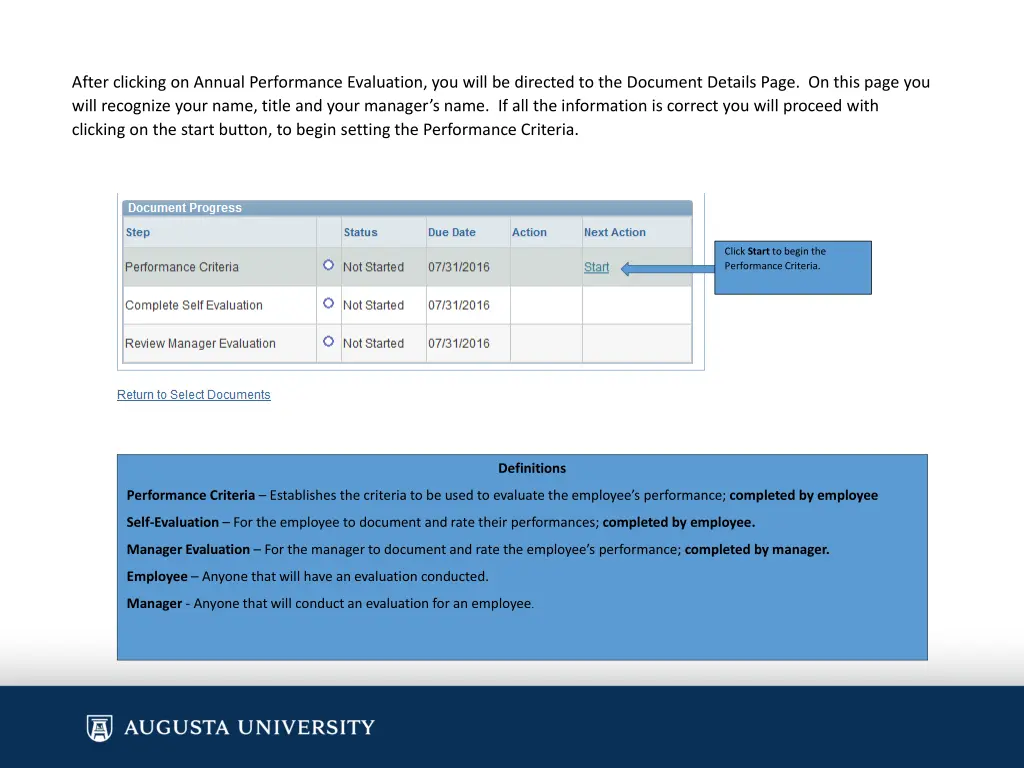Select the Review Manager Evaluation step name
This screenshot has width=1024, height=768.
pos(200,343)
